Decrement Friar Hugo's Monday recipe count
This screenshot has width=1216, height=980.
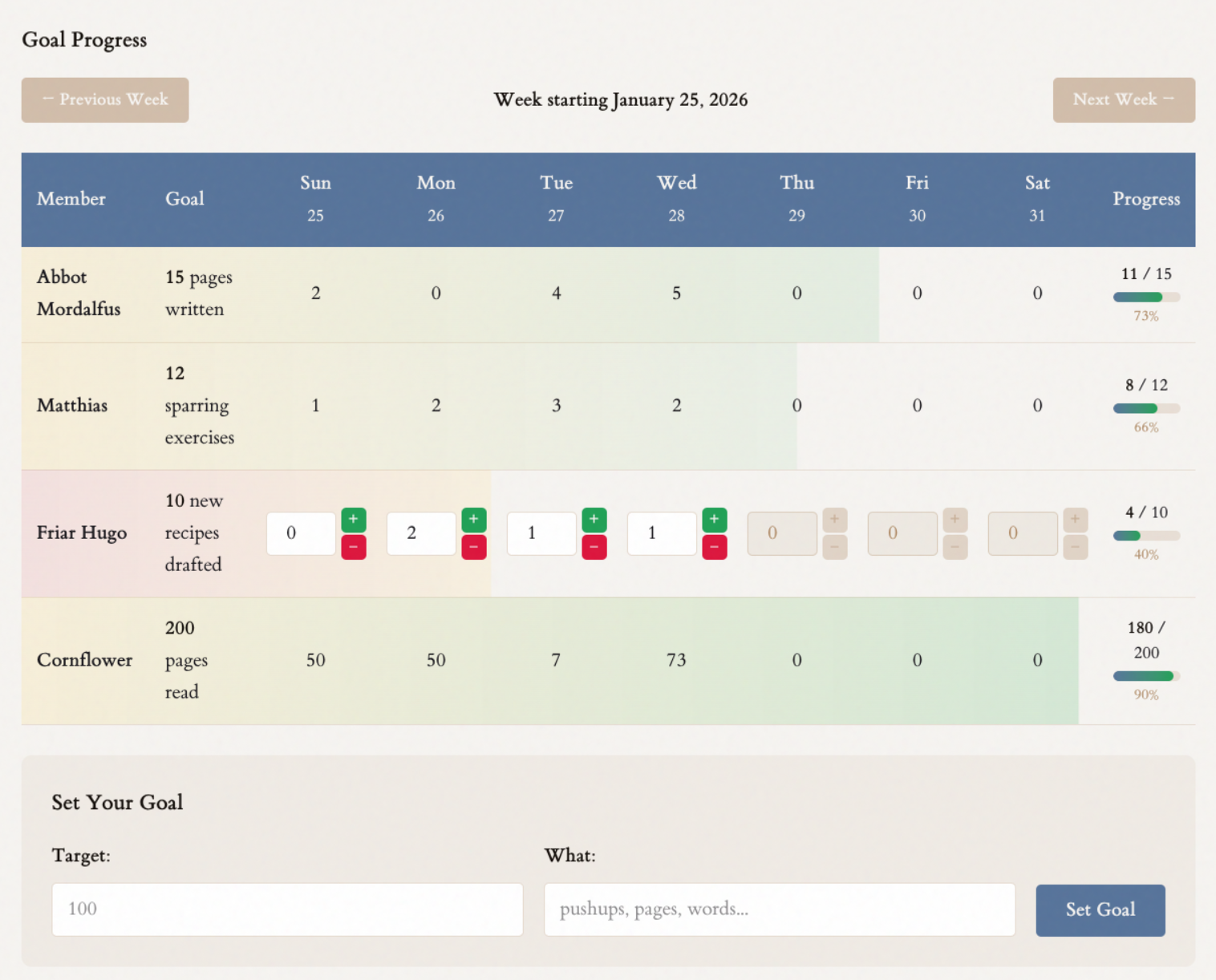click(474, 547)
